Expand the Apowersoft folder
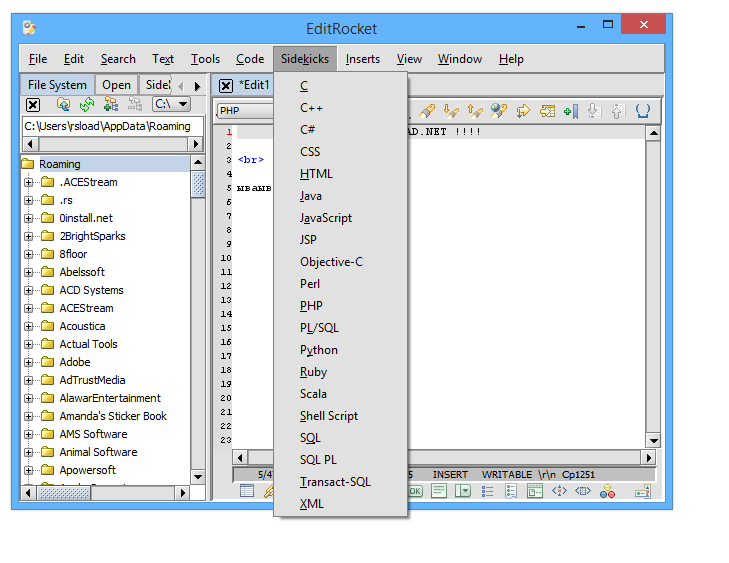Screen dimensions: 729x563 [29, 470]
